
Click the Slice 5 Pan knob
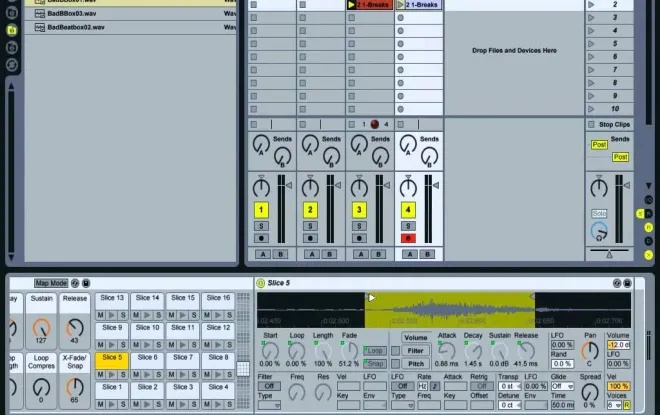click(x=590, y=351)
